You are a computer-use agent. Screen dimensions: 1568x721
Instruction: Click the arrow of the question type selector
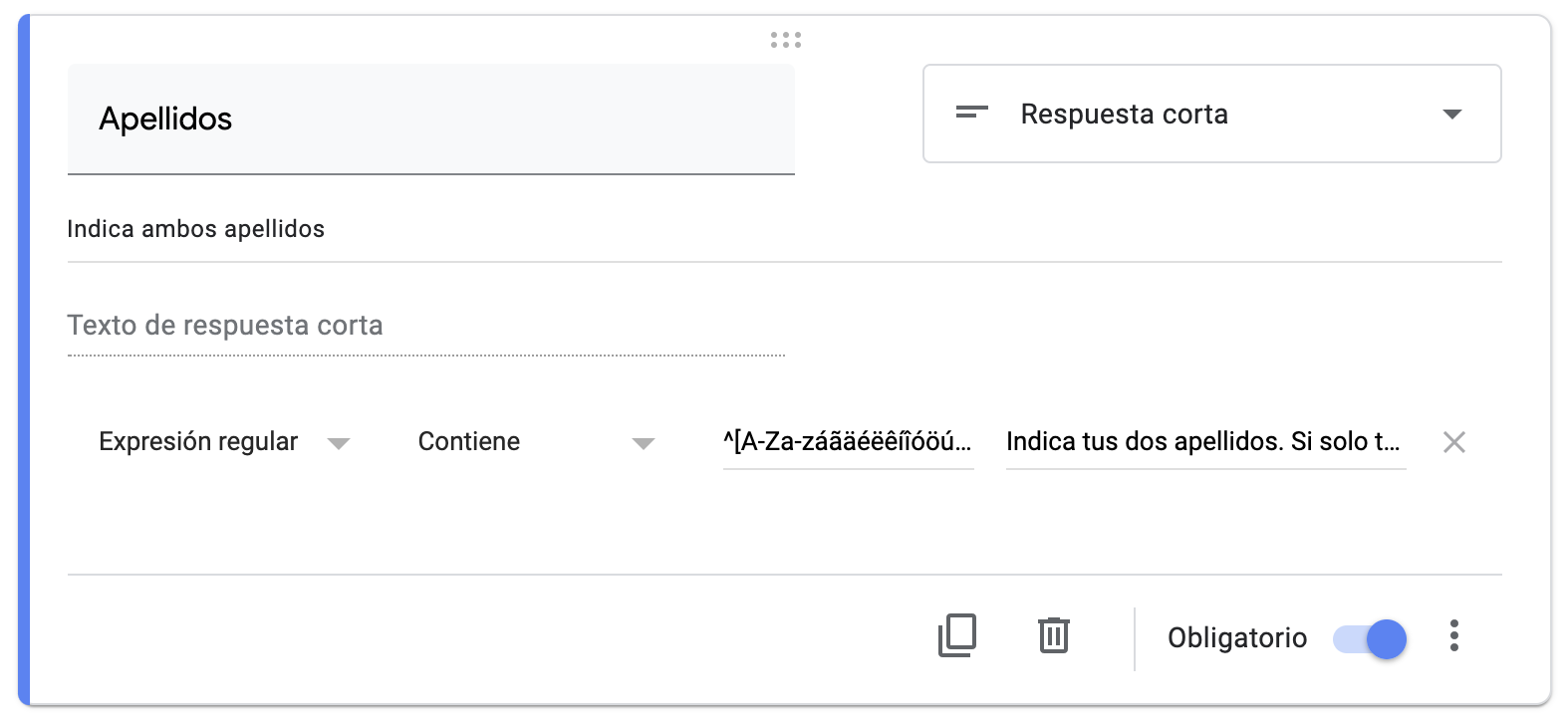point(1452,115)
